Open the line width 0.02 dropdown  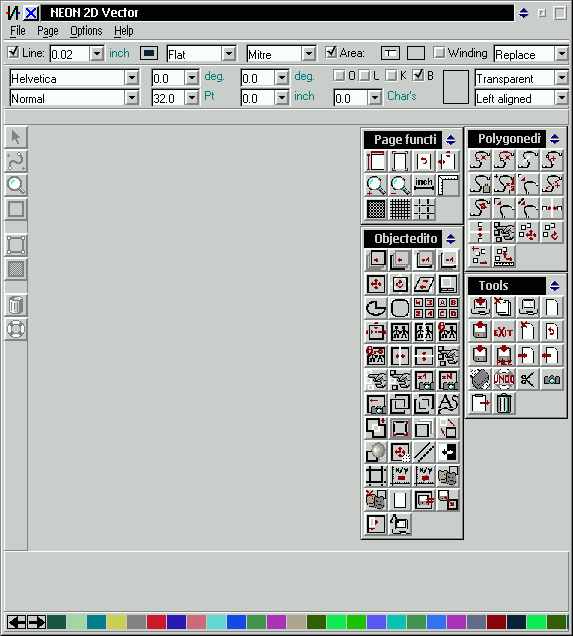97,54
